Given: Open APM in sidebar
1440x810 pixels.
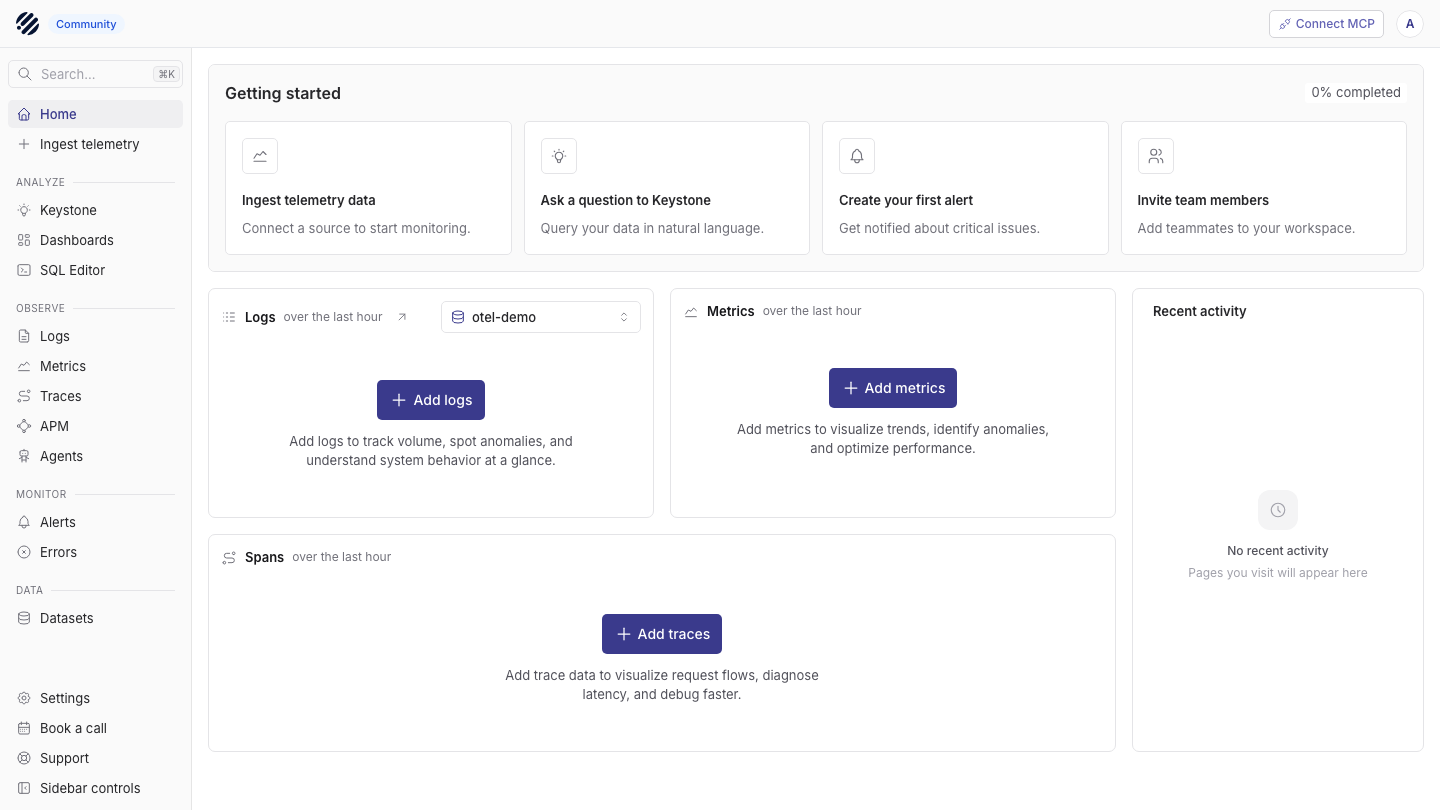Looking at the screenshot, I should coord(95,426).
